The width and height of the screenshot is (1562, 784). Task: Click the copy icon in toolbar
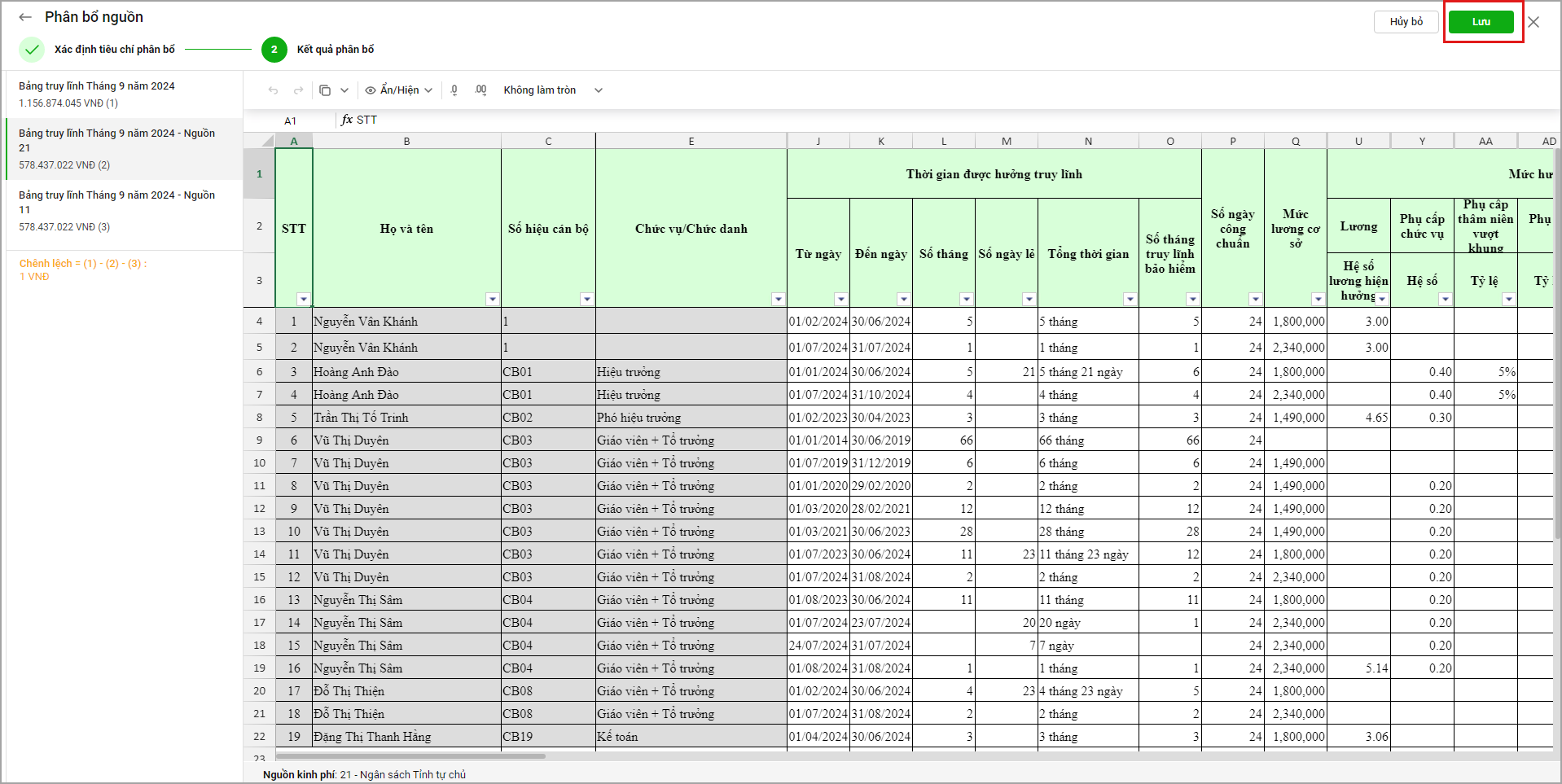[325, 90]
